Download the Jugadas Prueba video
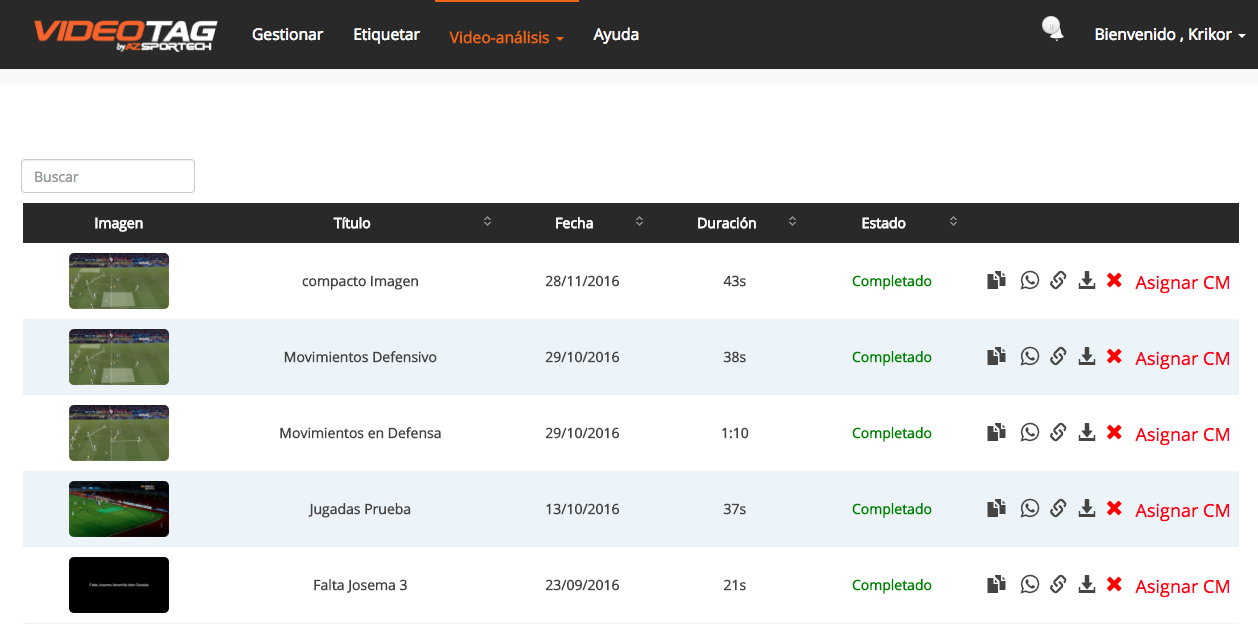The height and width of the screenshot is (624, 1258). 1087,509
